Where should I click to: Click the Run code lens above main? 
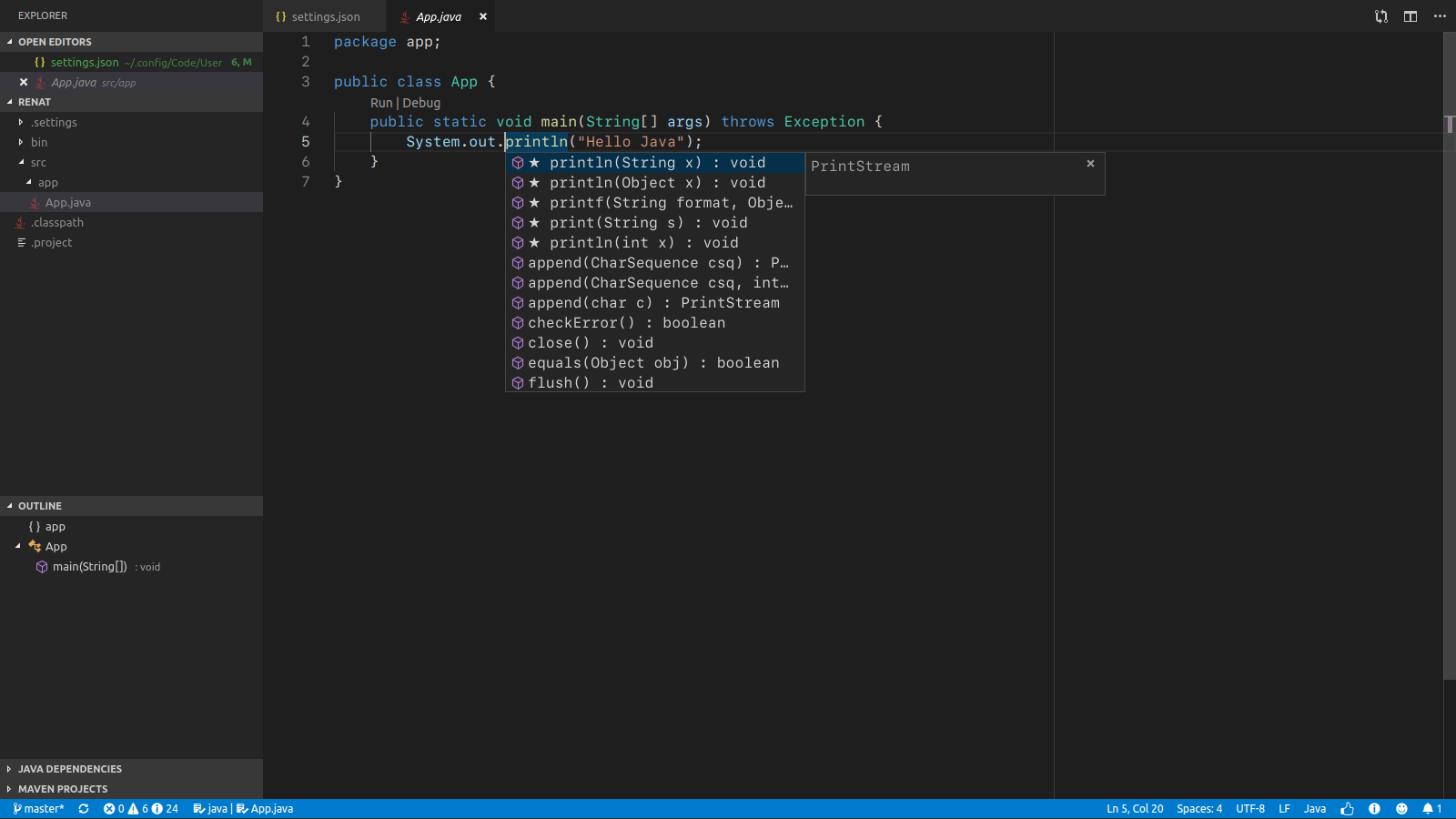pyautogui.click(x=380, y=102)
